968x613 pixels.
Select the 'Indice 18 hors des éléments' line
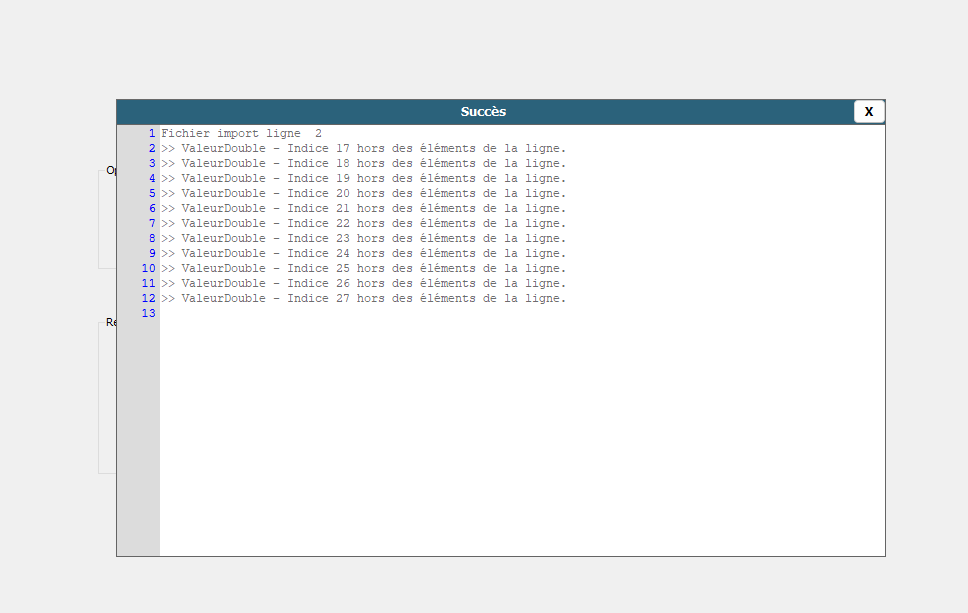(x=364, y=164)
